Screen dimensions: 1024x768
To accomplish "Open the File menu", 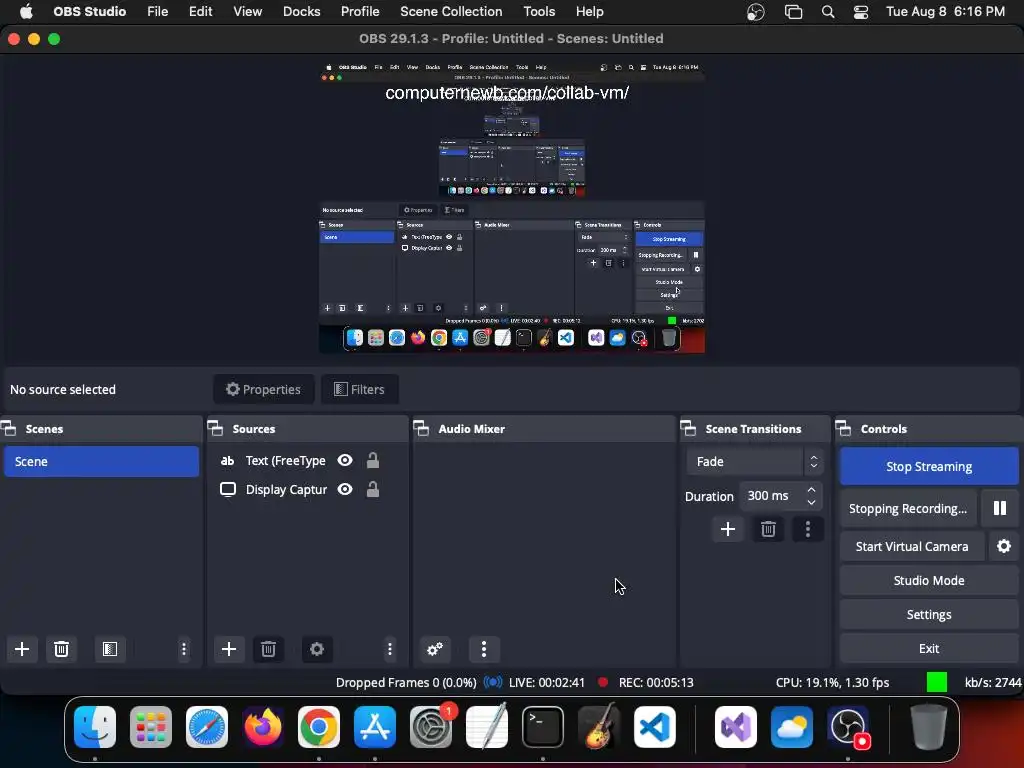I will click(157, 12).
